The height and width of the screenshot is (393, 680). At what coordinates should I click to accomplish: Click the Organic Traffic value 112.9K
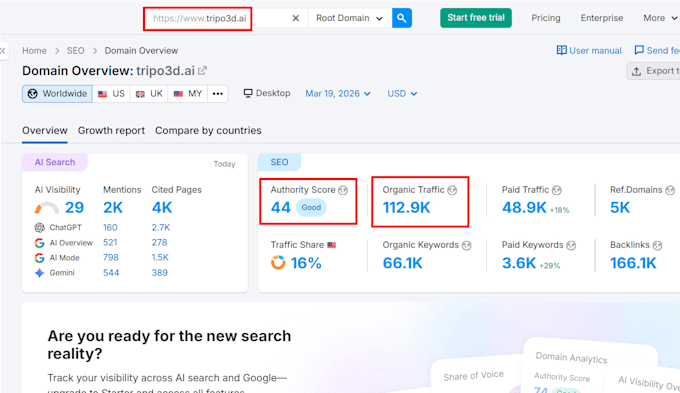(x=406, y=208)
